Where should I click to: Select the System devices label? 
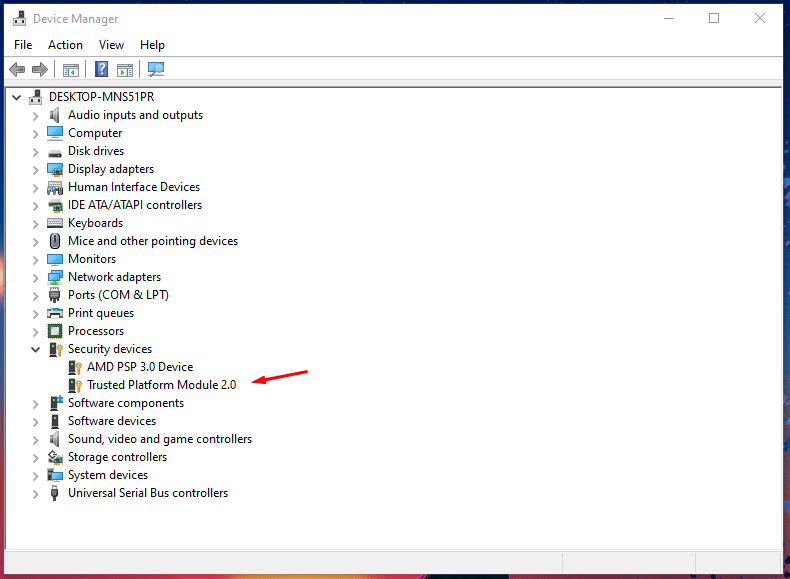(x=108, y=475)
